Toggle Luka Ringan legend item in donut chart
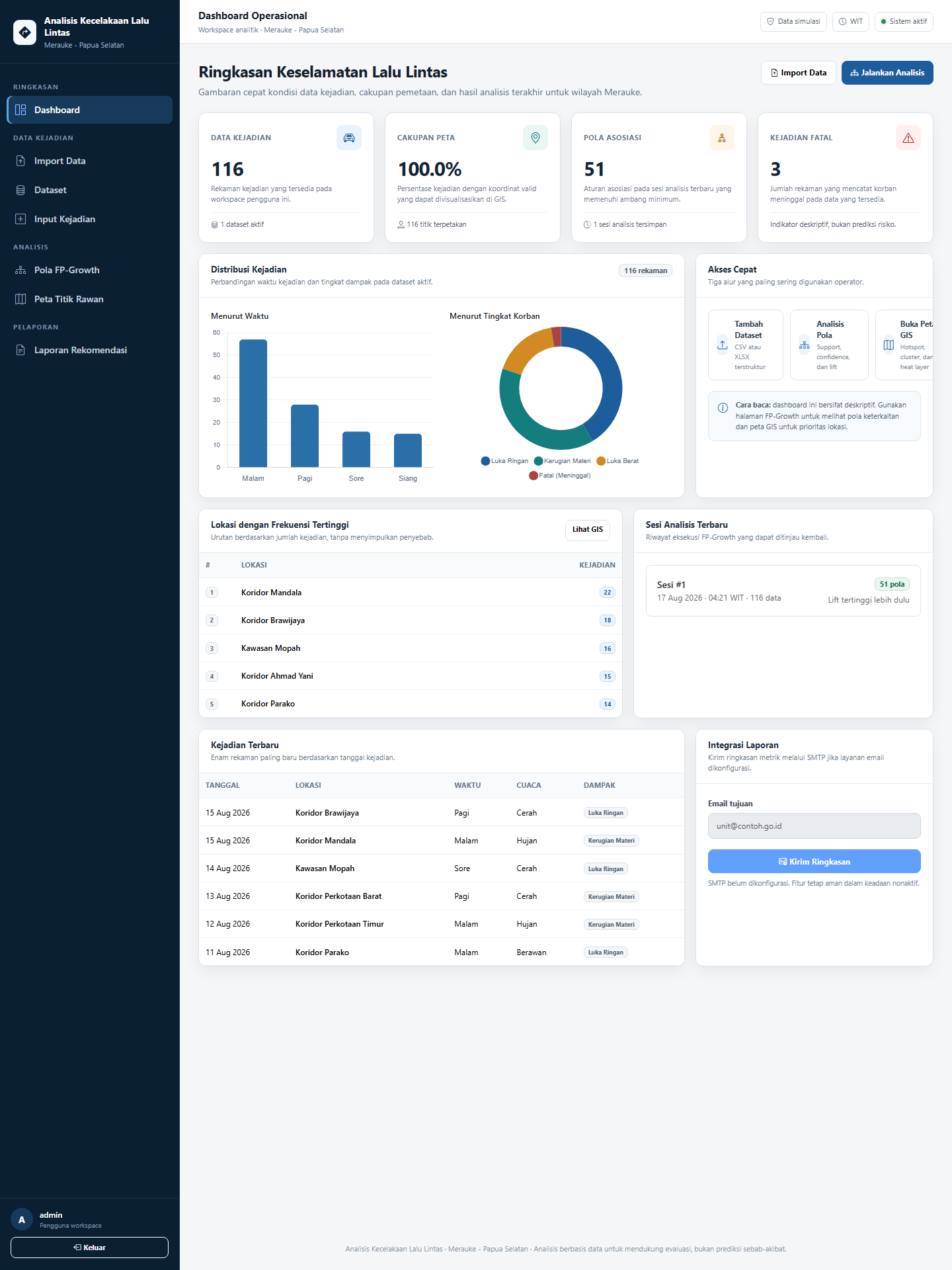 point(504,461)
